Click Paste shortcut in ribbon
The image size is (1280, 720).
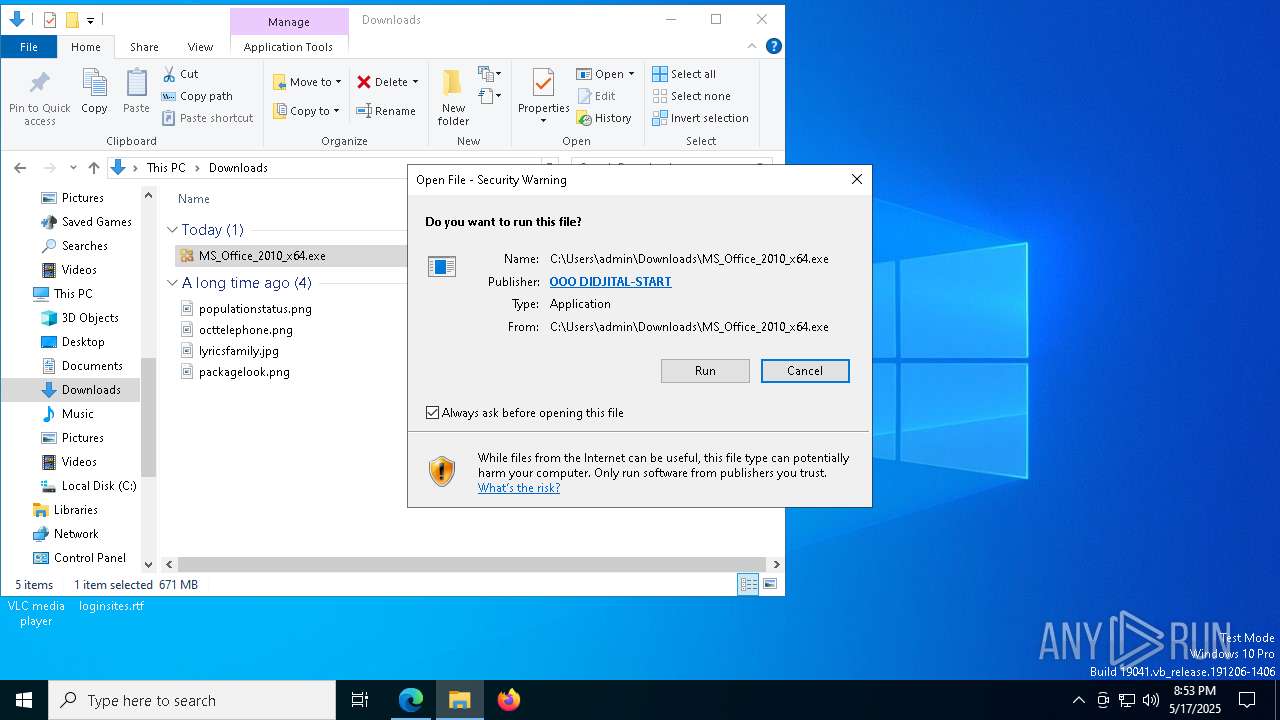tap(207, 118)
